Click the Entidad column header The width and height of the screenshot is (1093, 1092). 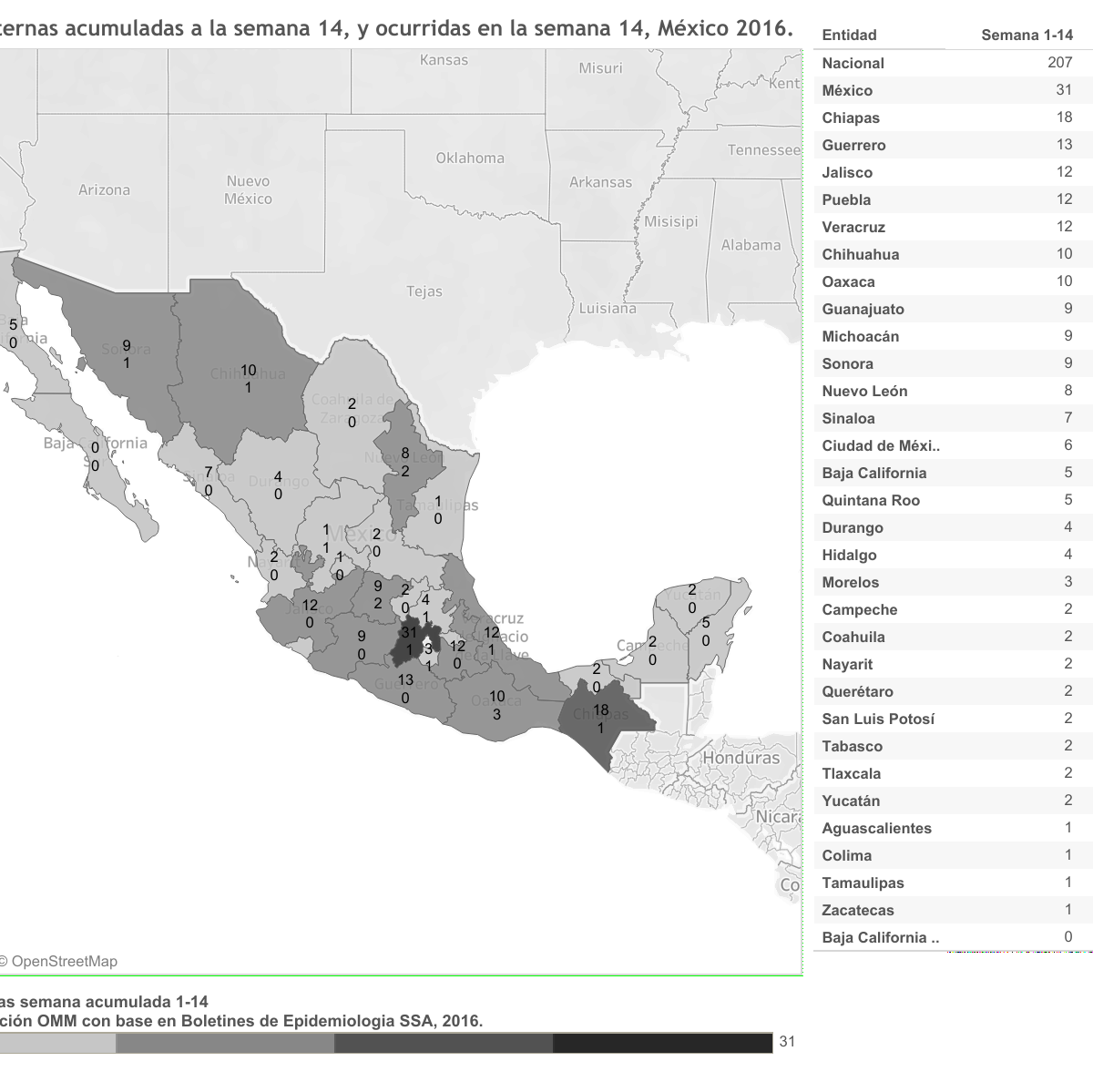849,36
